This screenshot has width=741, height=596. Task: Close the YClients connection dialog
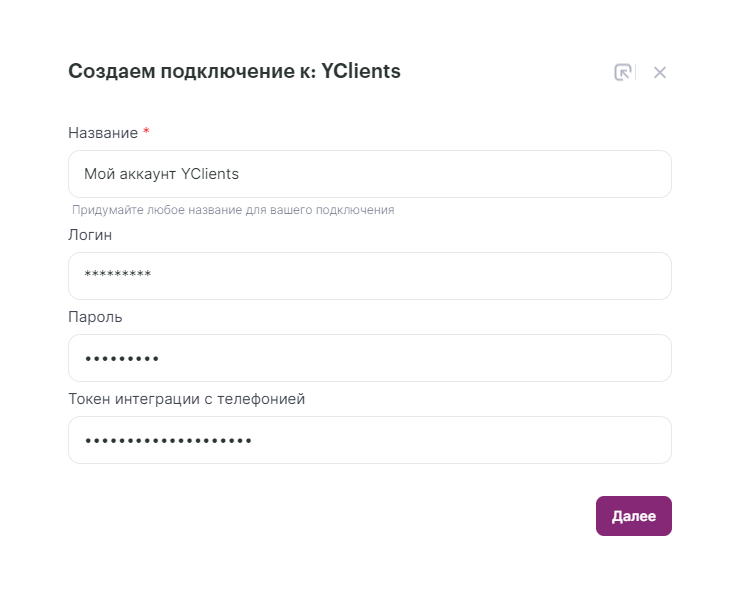coord(660,72)
